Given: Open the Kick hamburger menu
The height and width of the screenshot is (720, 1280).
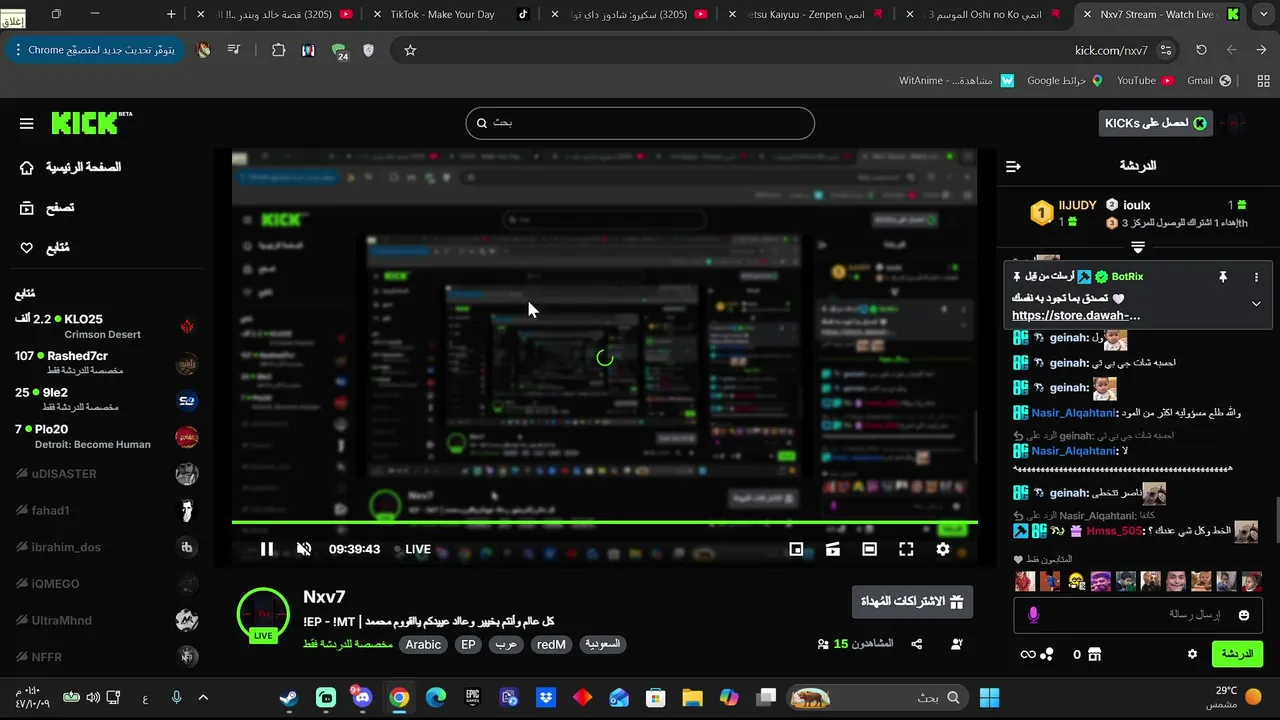Looking at the screenshot, I should click(x=27, y=124).
